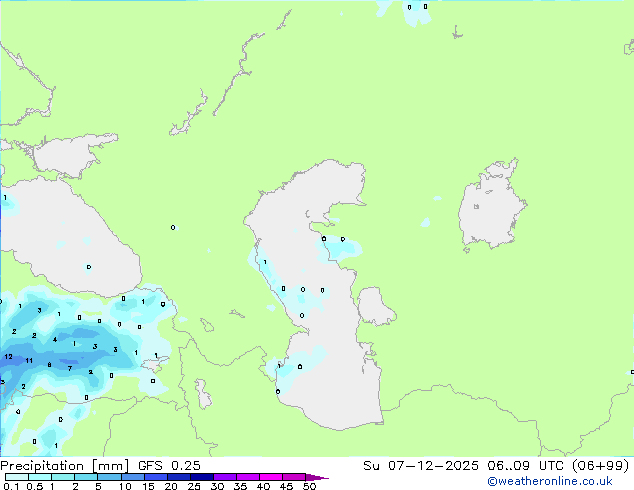Select violet swatch between 35 and 40

pyautogui.click(x=248, y=477)
